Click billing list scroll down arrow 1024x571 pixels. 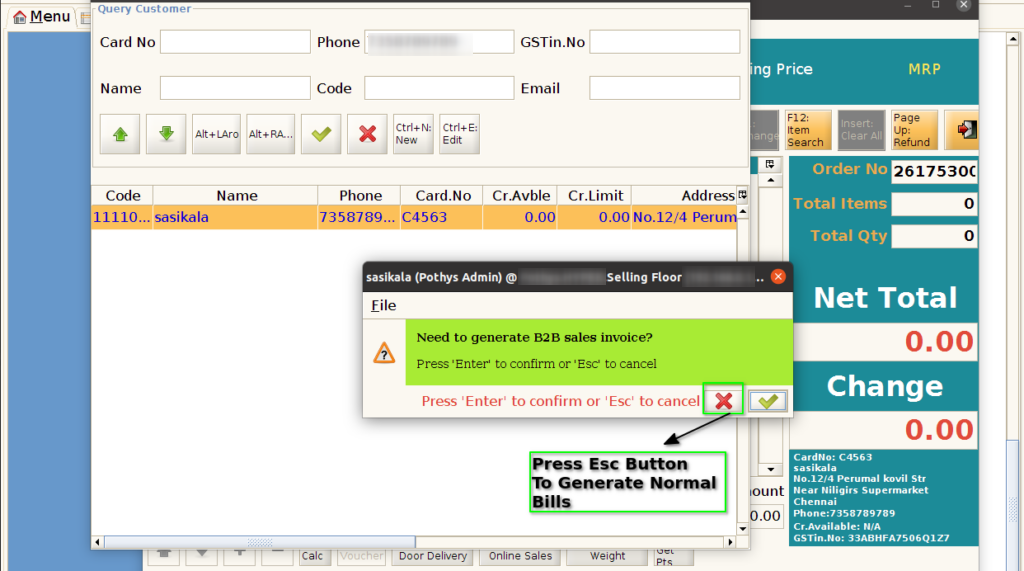click(x=771, y=469)
